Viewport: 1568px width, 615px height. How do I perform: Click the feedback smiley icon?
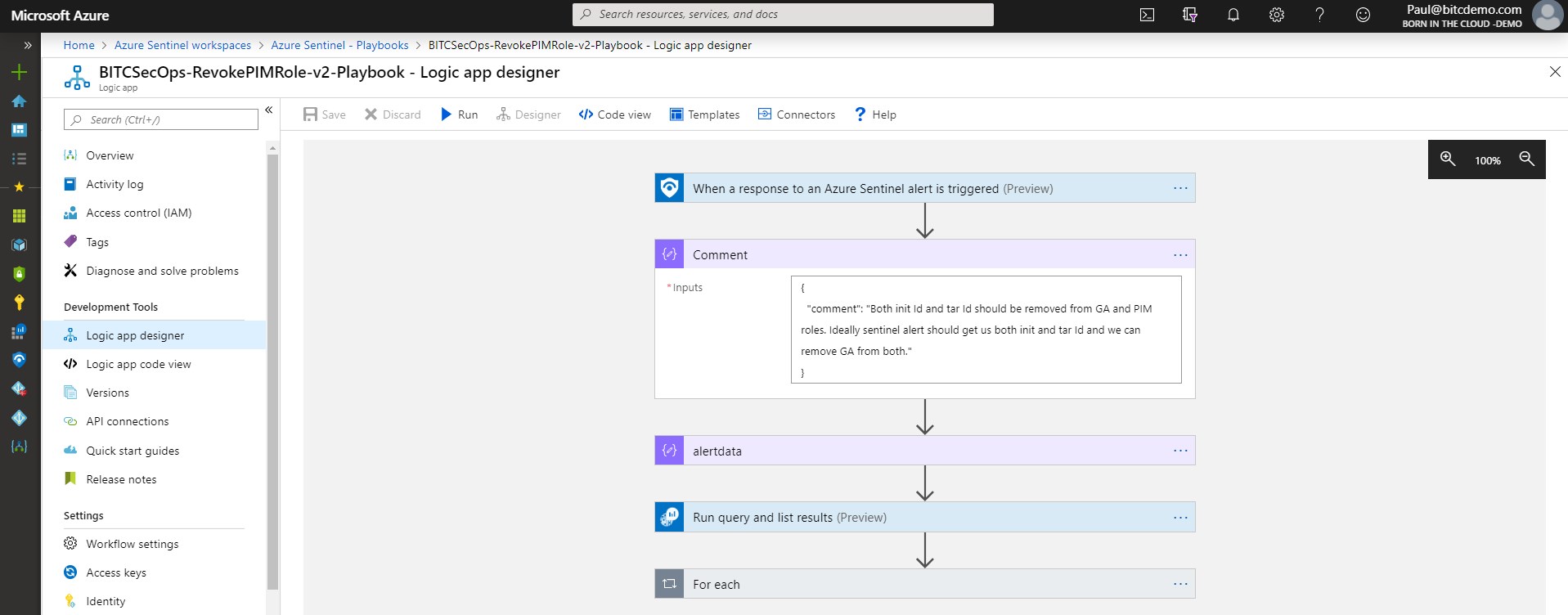pyautogui.click(x=1363, y=15)
